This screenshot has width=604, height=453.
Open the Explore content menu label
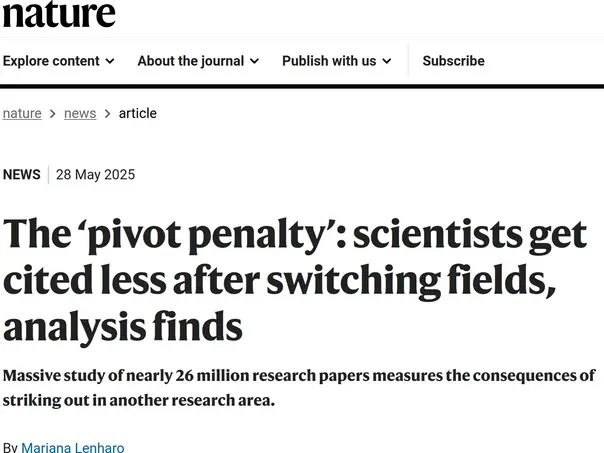[51, 61]
